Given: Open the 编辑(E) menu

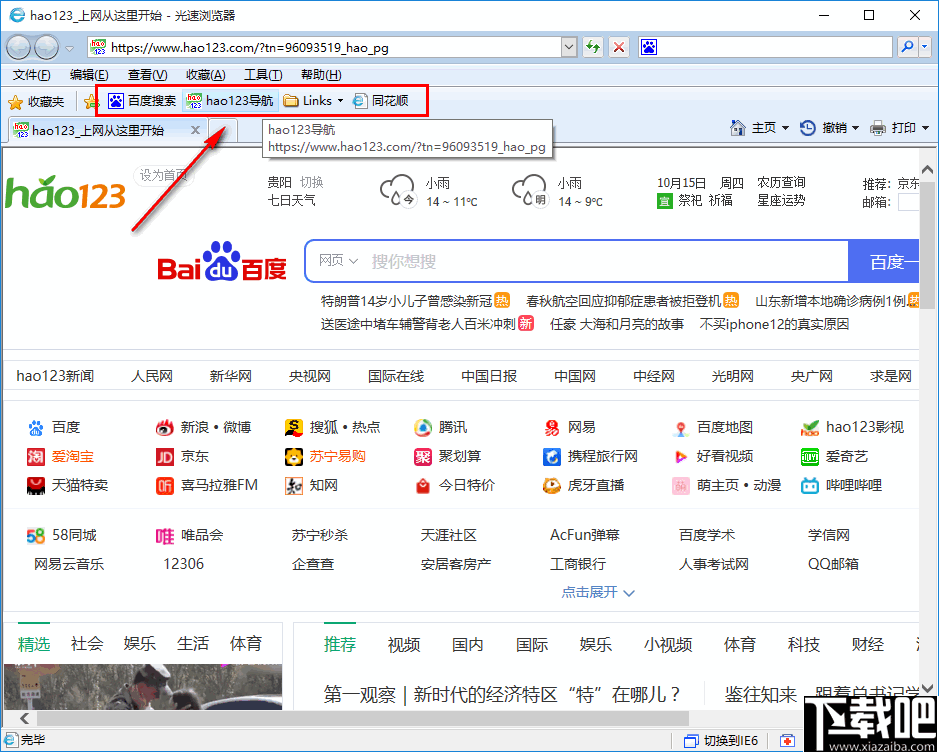Looking at the screenshot, I should (x=89, y=75).
